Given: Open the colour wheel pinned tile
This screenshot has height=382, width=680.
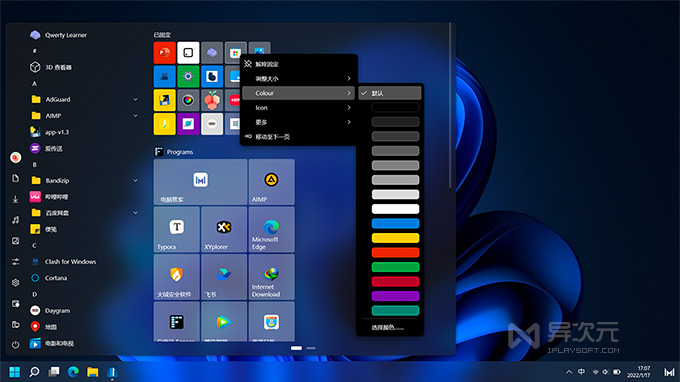Looking at the screenshot, I should (188, 100).
